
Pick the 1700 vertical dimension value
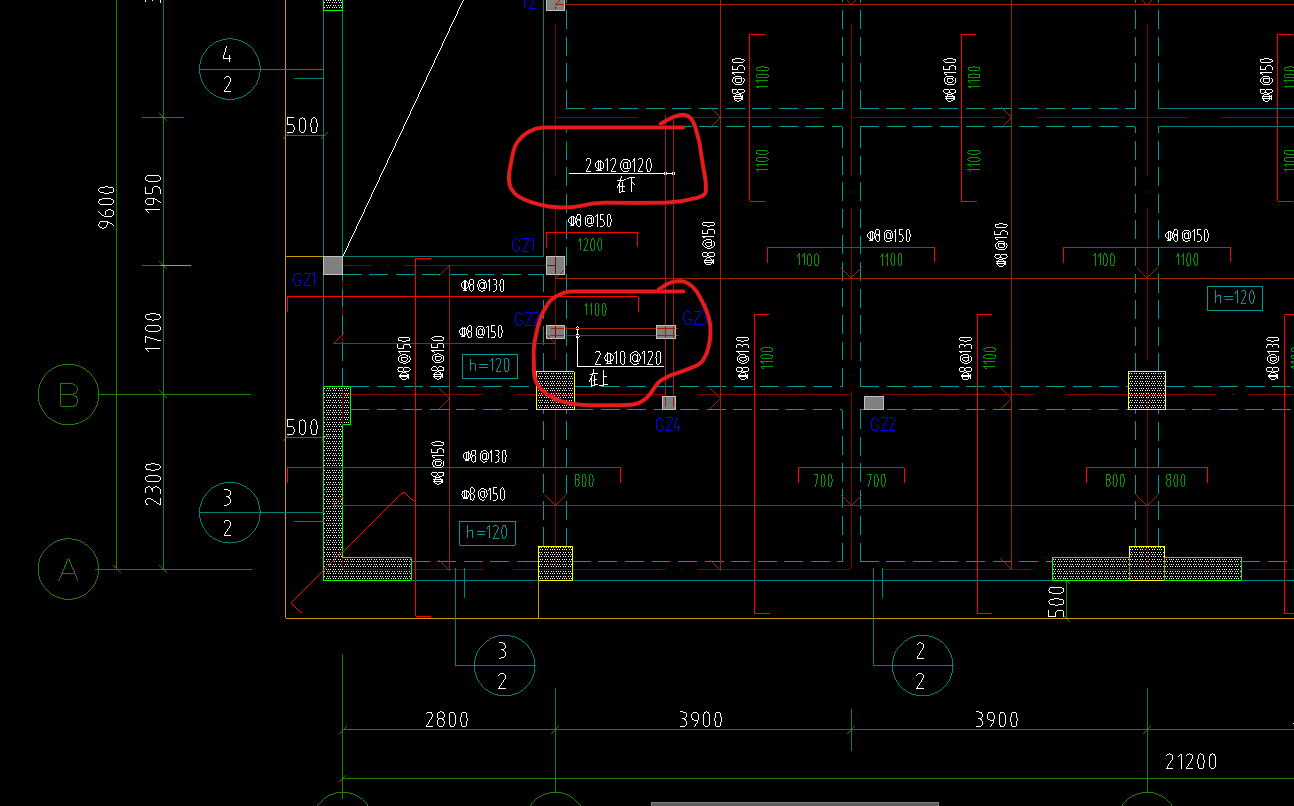click(152, 331)
